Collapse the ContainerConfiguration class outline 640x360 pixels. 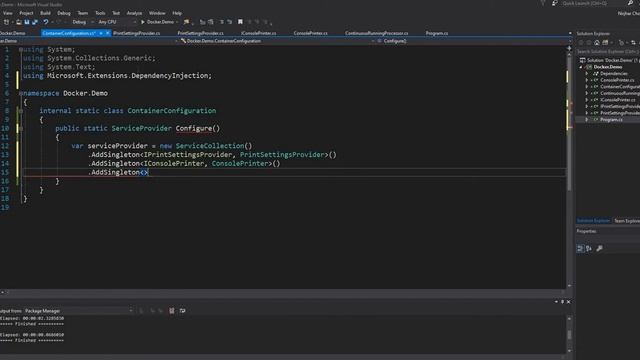pos(20,111)
